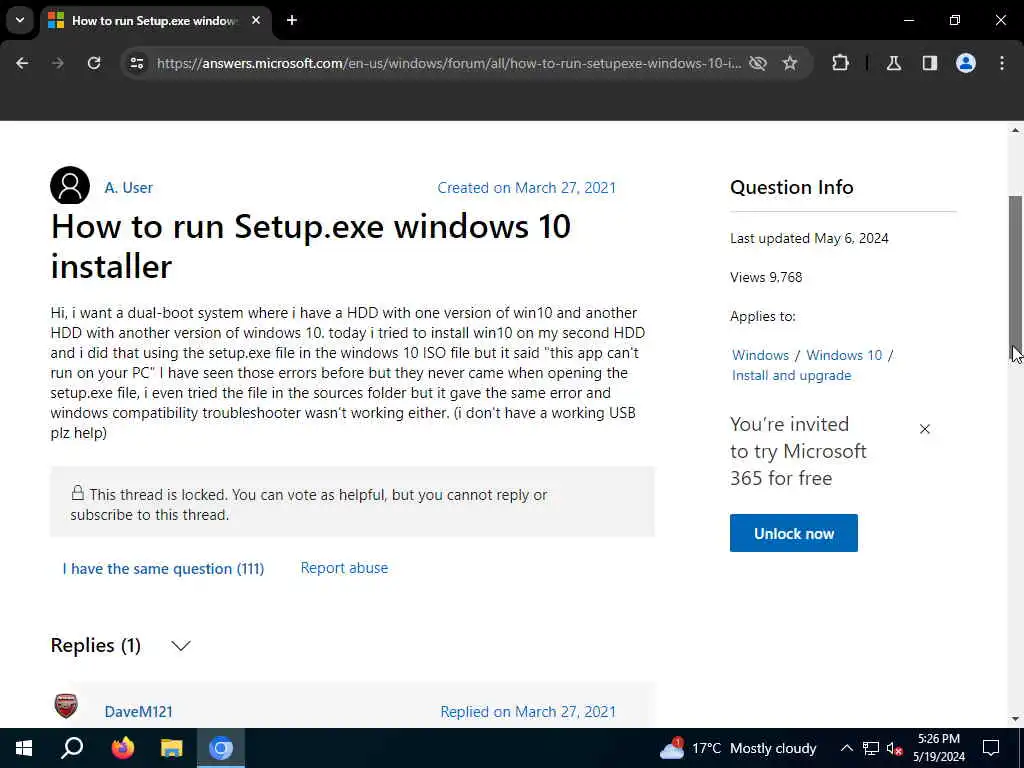Screen dimensions: 1024x768
Task: Open DaveM121 avatar image
Action: (66, 706)
